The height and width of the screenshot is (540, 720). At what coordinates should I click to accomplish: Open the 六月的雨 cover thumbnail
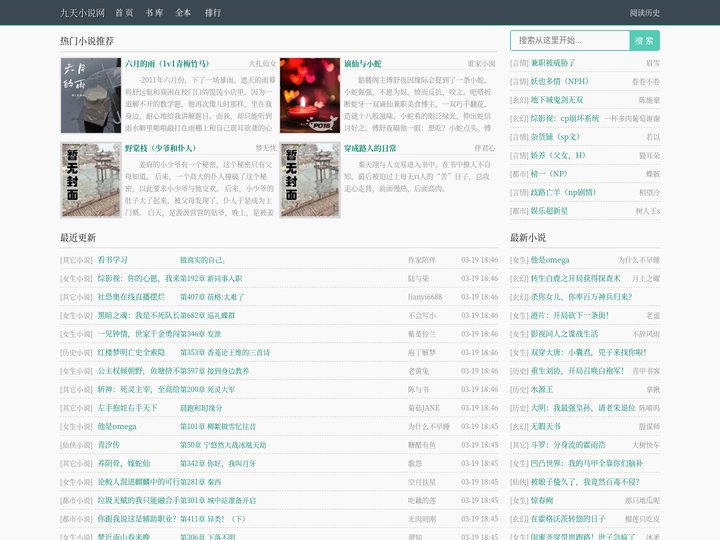(x=91, y=96)
